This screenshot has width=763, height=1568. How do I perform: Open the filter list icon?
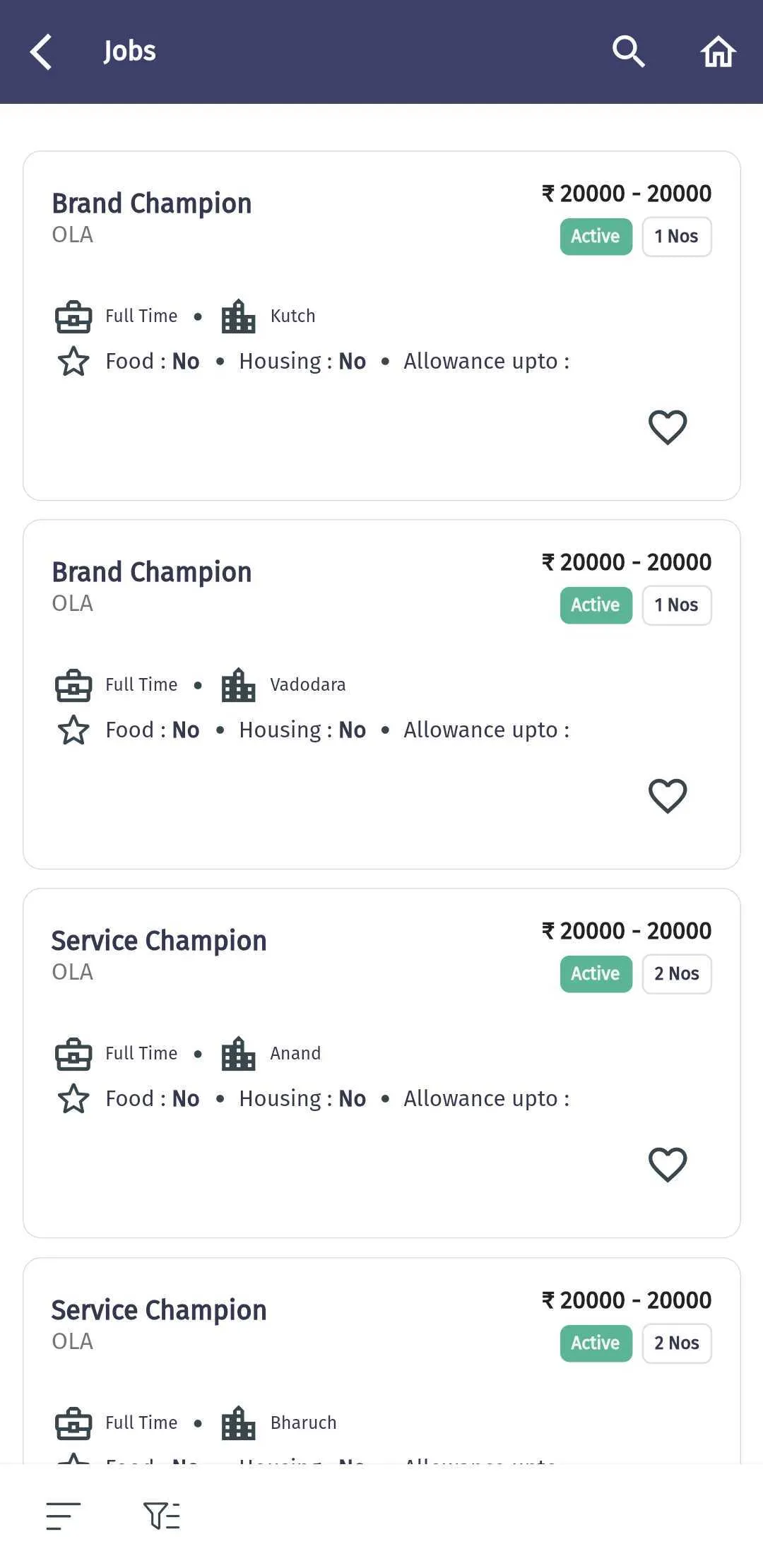(x=162, y=1516)
